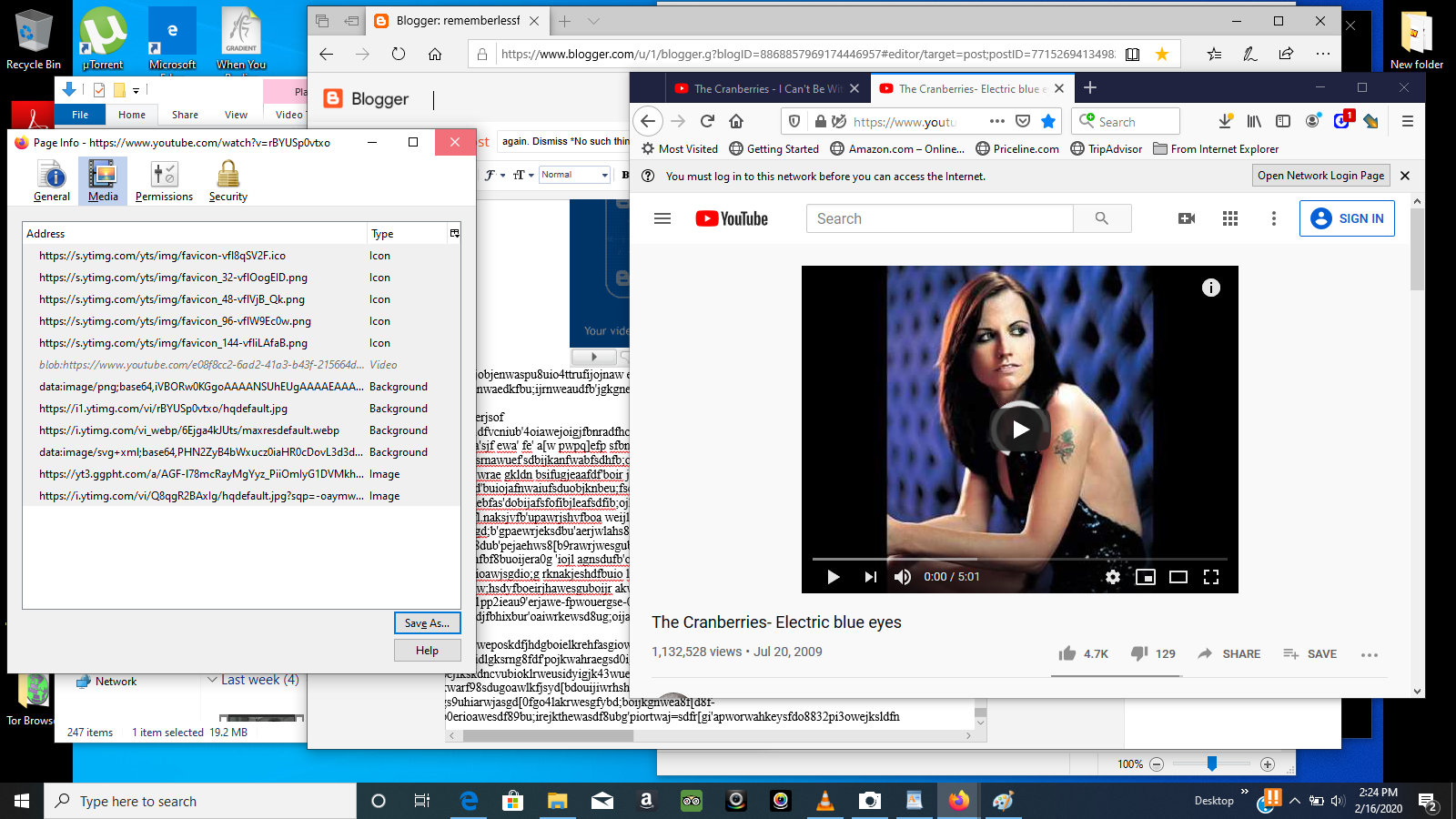Toggle Firefox sidebar icon
Viewport: 1456px width, 819px height.
pos(1283,121)
